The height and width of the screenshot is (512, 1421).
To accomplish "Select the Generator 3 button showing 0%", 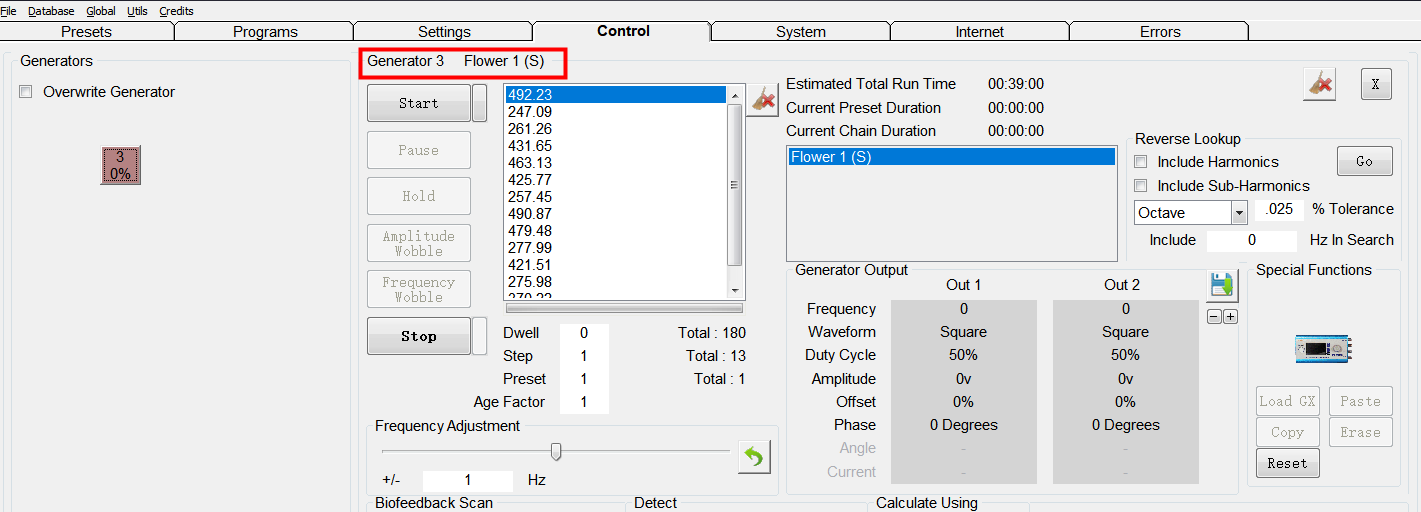I will coord(121,165).
